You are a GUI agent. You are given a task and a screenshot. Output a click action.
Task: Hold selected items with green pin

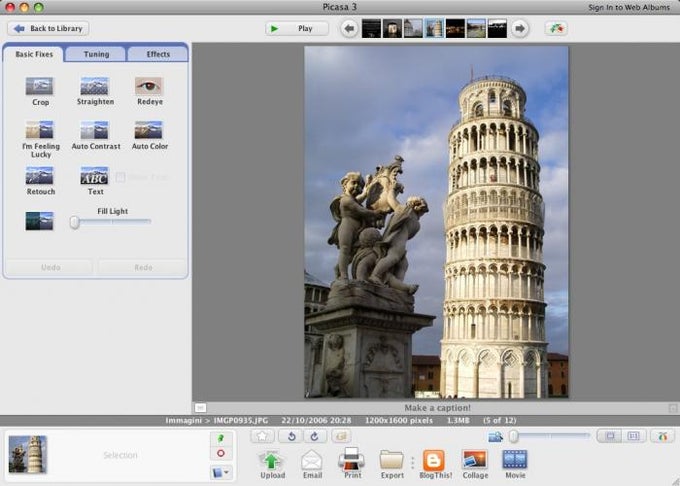click(221, 438)
